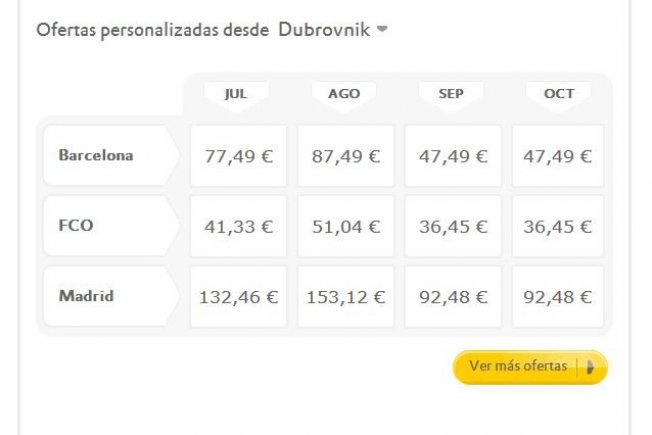This screenshot has width=652, height=435.
Task: Pick the Madrid August fare 153,12 €
Action: pos(346,297)
